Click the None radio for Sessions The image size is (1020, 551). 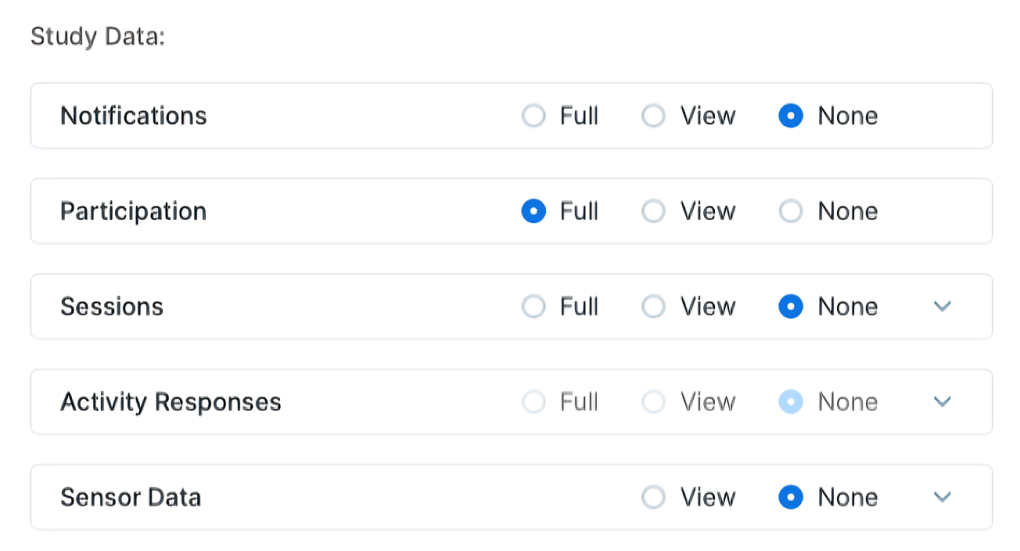(x=791, y=307)
